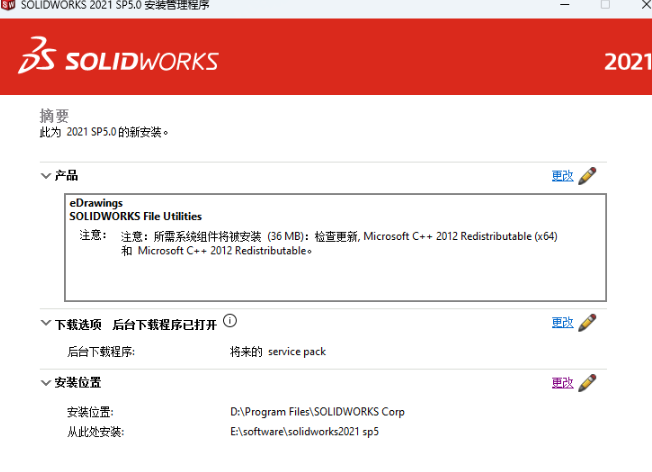
Task: Collapse the 安装位置 section chevron
Action: tap(46, 383)
